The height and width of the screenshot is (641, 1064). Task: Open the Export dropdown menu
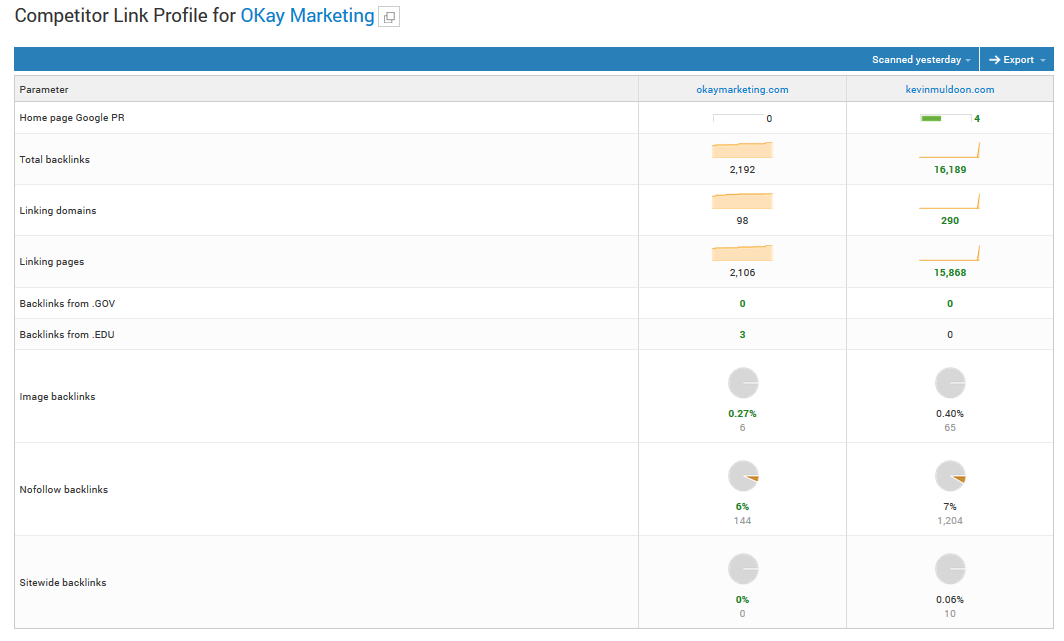click(x=1016, y=60)
